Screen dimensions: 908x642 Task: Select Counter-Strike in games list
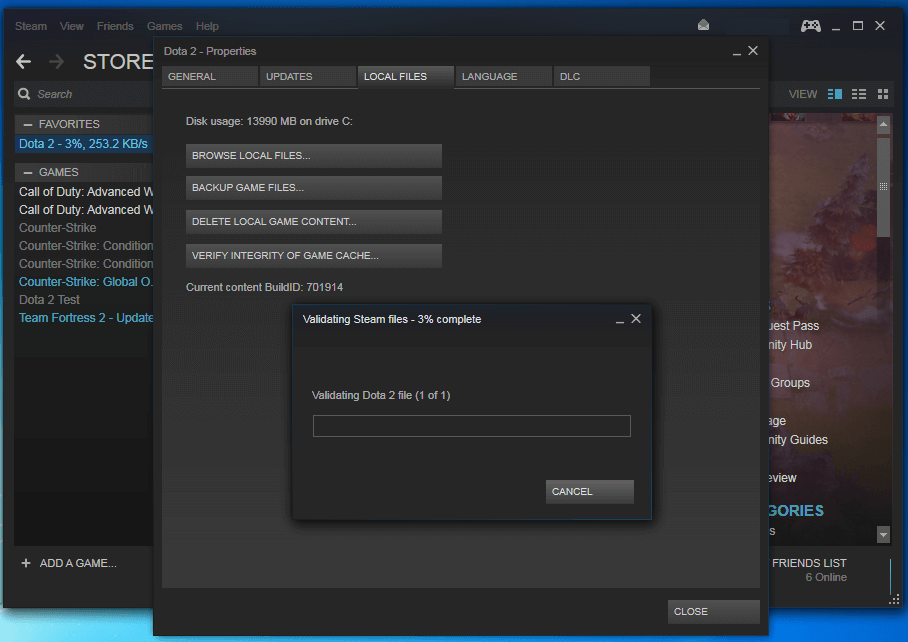click(57, 228)
